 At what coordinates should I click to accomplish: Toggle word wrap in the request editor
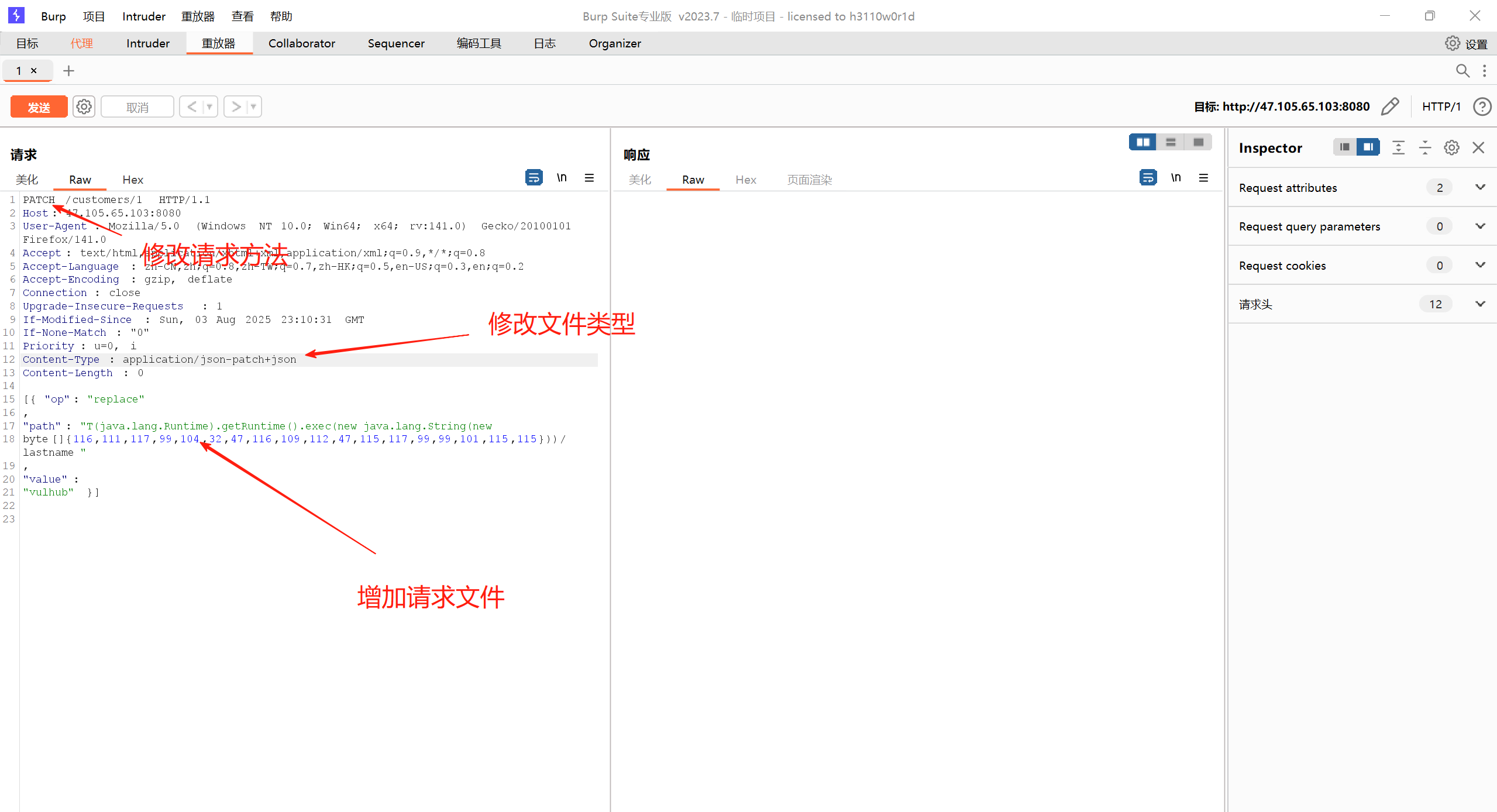[x=534, y=177]
